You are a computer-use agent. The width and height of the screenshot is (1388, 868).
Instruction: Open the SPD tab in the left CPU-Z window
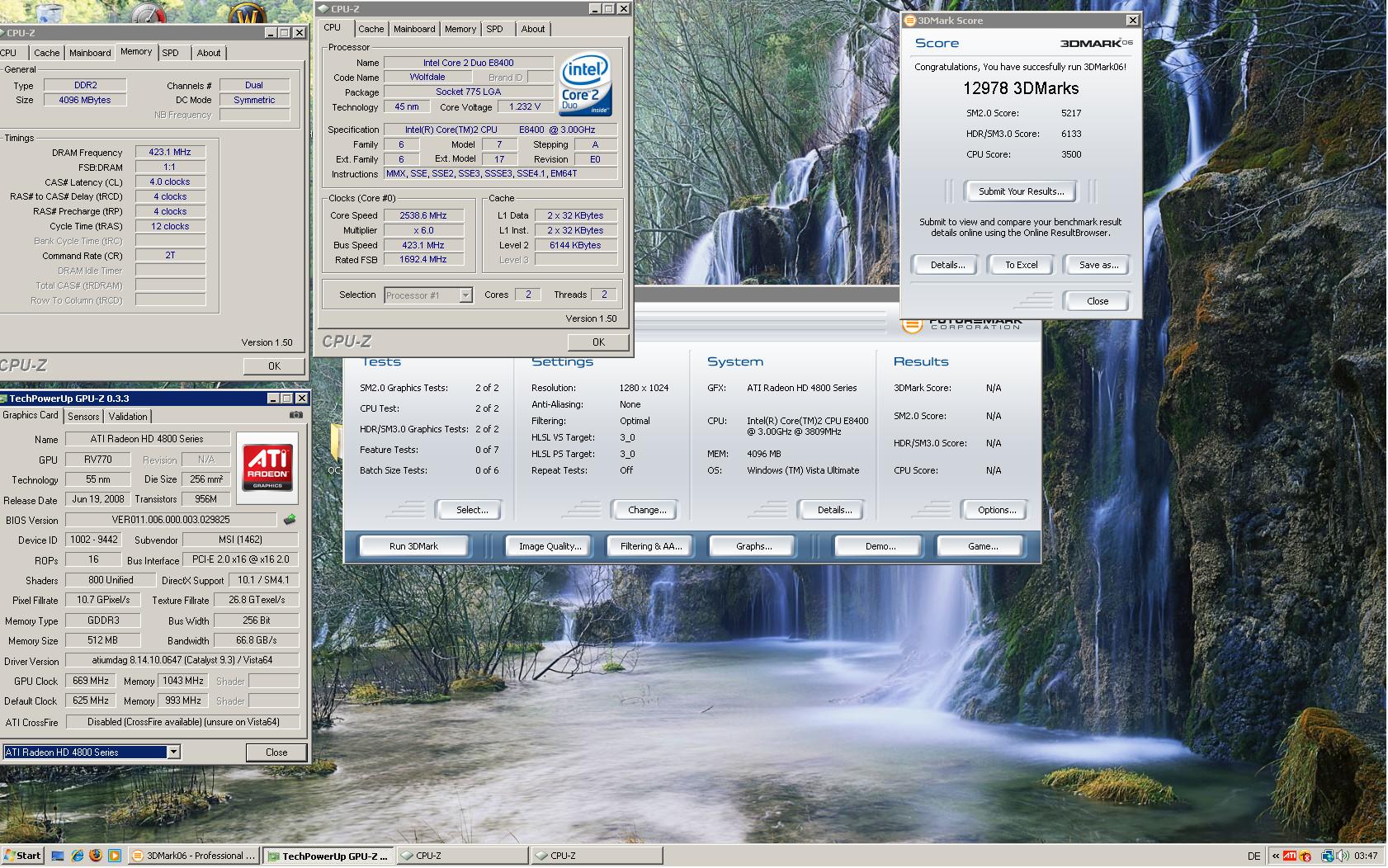[170, 53]
